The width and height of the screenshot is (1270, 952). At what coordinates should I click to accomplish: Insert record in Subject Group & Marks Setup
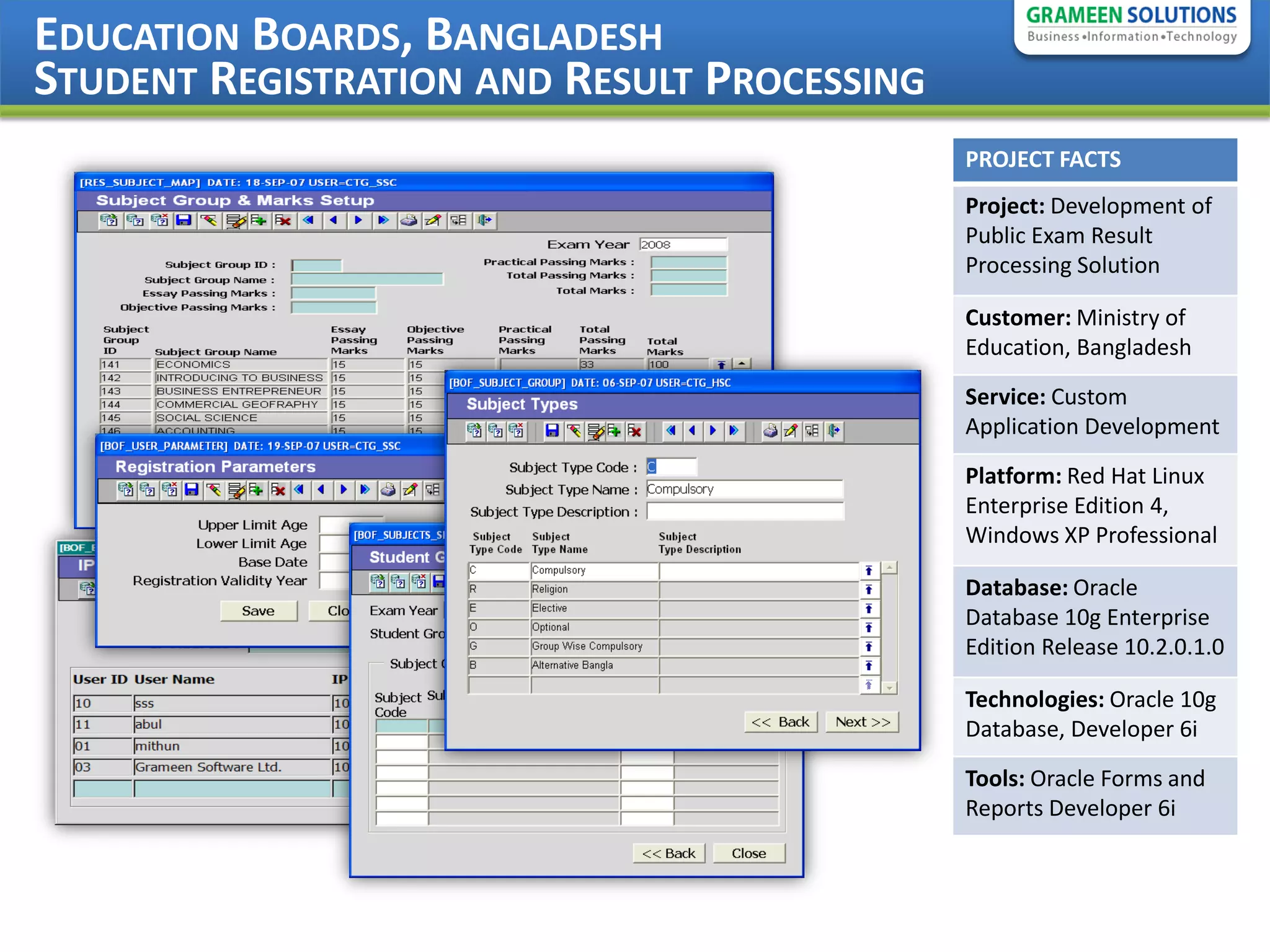259,221
